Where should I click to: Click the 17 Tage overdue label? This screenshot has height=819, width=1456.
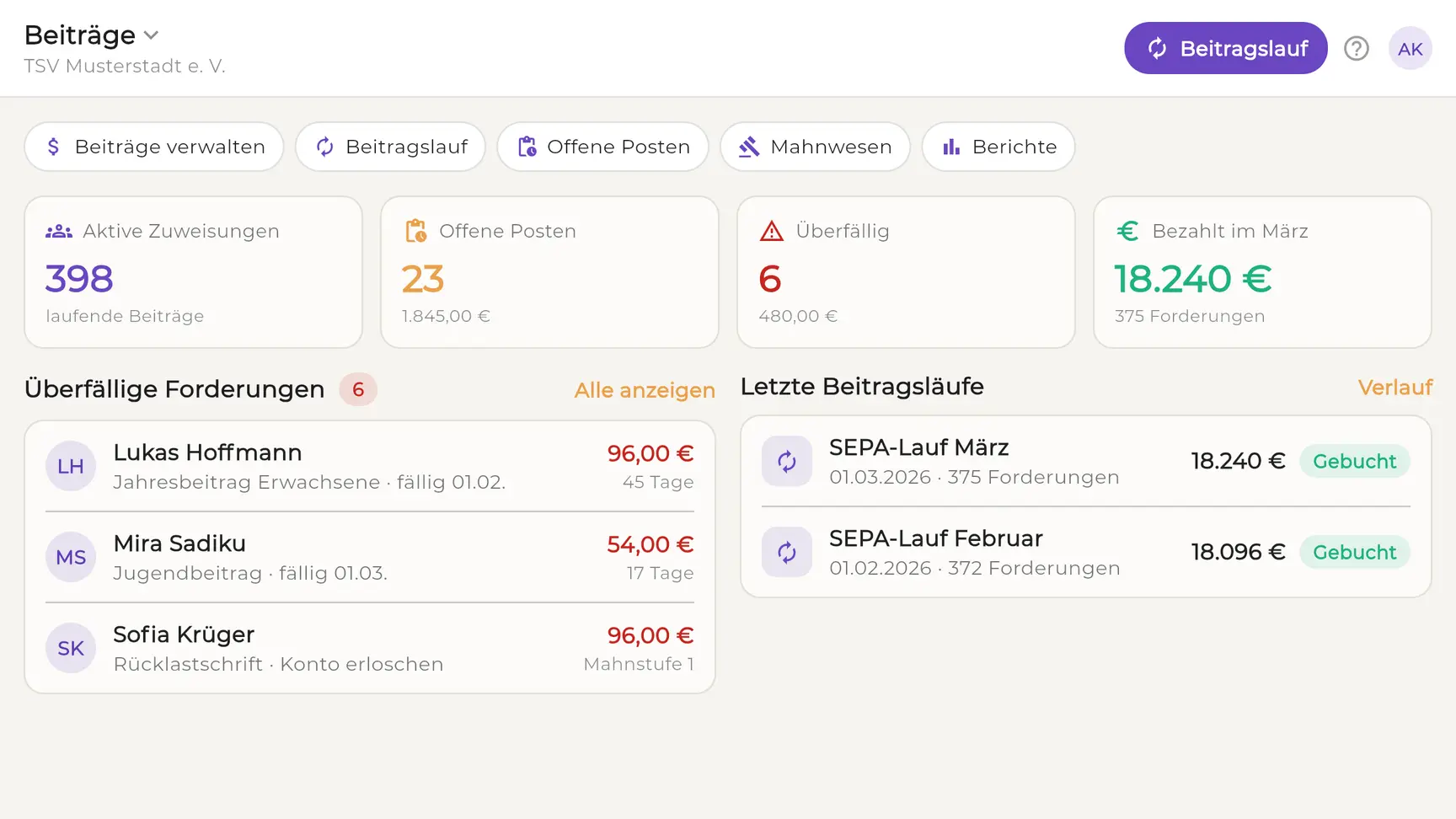(660, 573)
